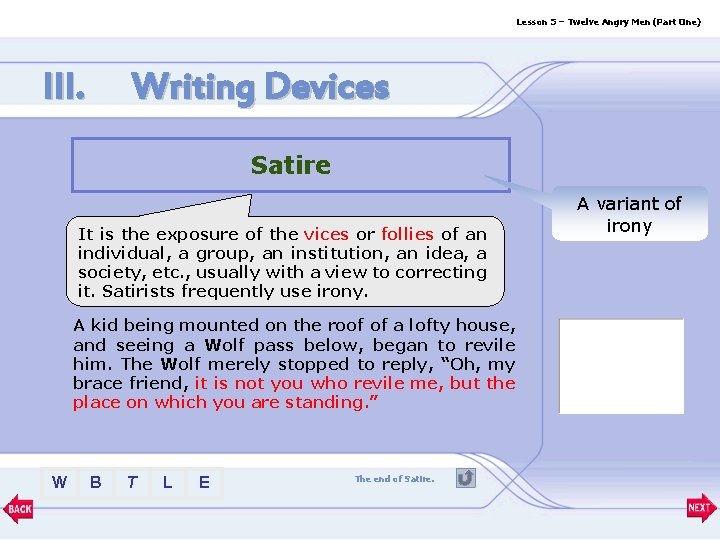The height and width of the screenshot is (540, 720).
Task: Open the L section tab
Action: coord(168,482)
